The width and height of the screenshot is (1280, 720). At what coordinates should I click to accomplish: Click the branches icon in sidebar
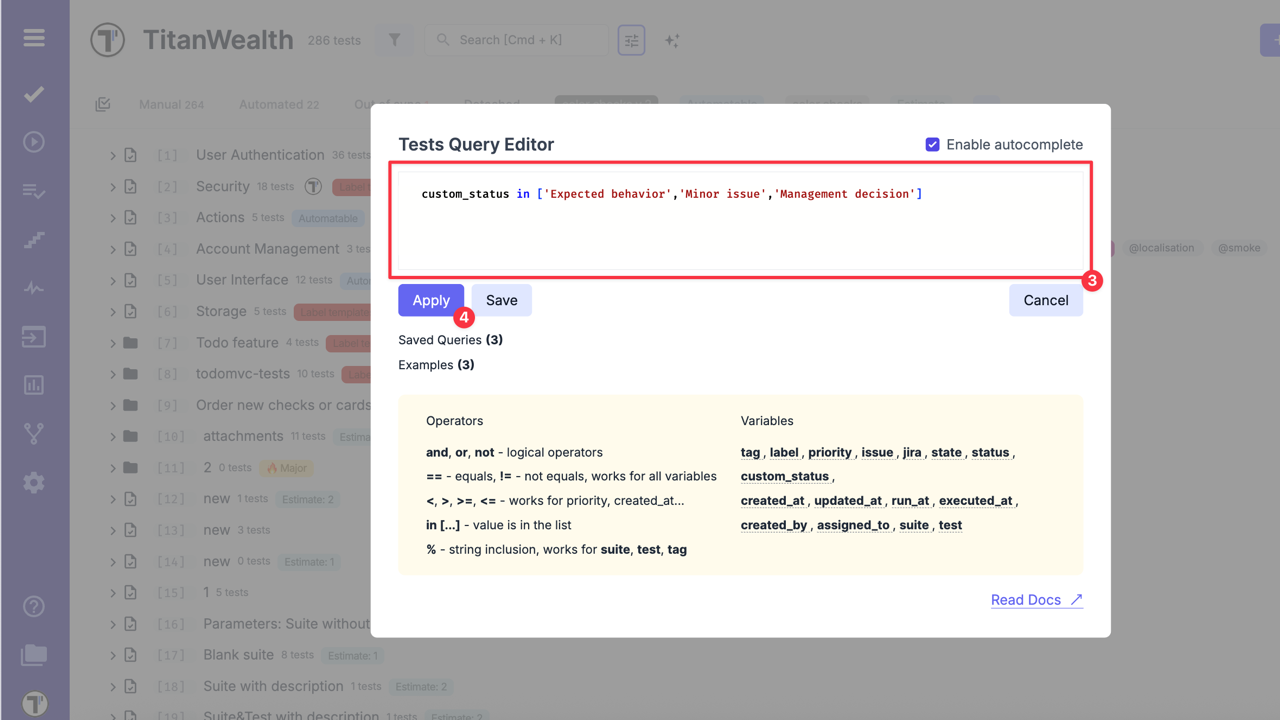click(x=34, y=433)
